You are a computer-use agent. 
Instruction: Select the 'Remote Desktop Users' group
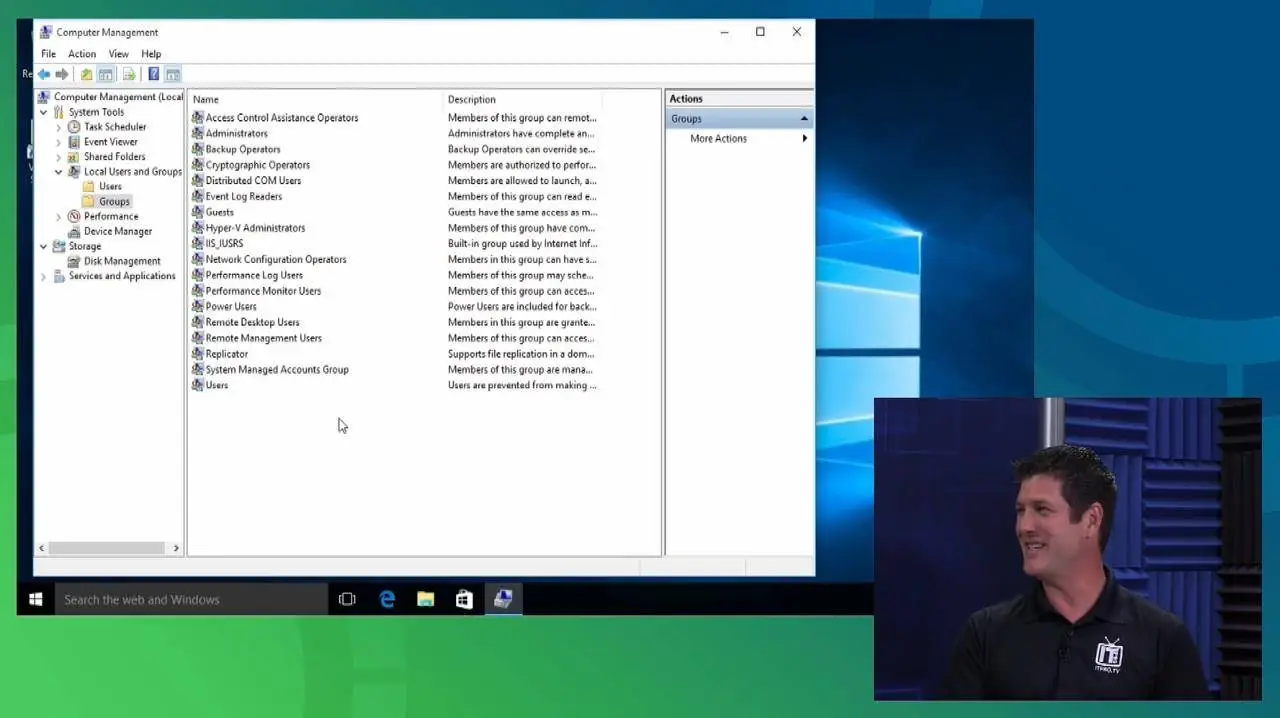pos(252,323)
